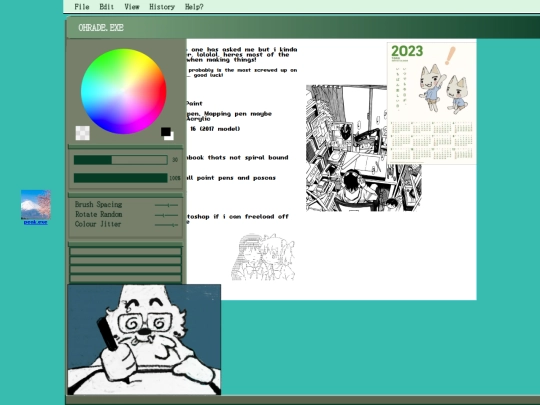Click the Colour Jitter label

(x=98, y=224)
